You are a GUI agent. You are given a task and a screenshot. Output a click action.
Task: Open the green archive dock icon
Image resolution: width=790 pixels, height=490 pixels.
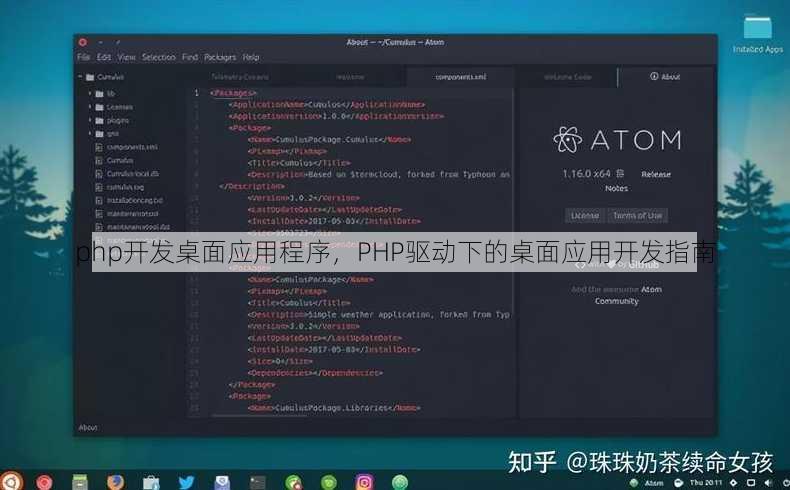pyautogui.click(x=80, y=482)
